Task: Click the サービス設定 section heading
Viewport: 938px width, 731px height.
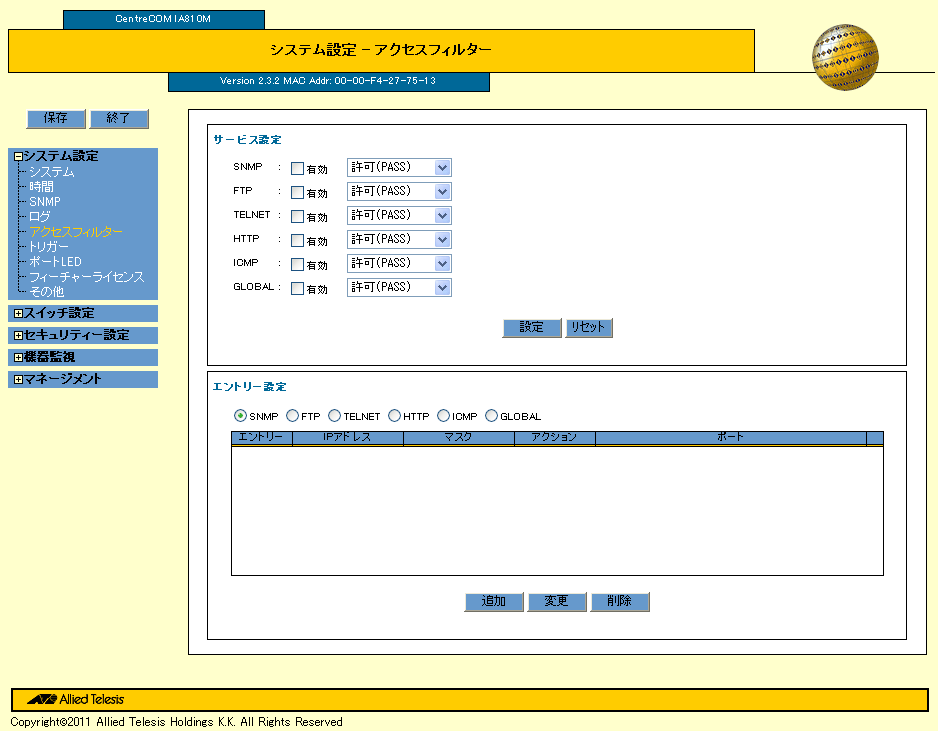Action: point(247,140)
